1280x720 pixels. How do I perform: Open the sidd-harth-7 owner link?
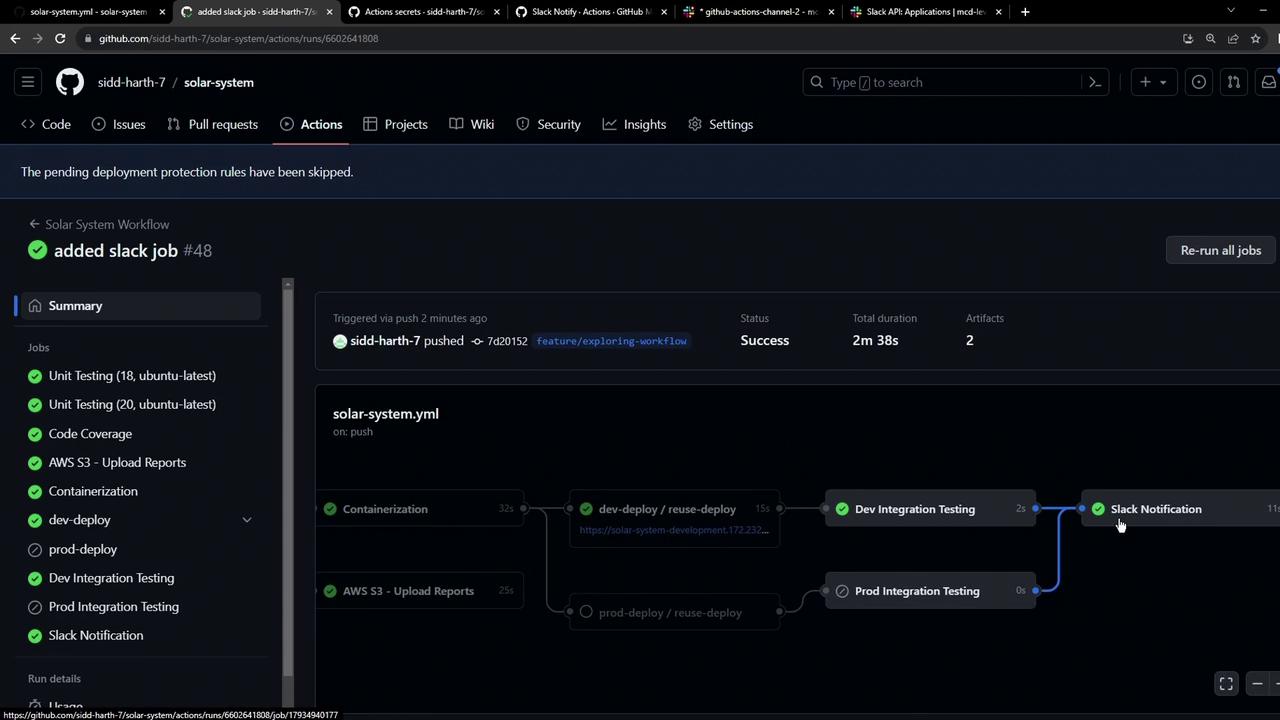[131, 82]
